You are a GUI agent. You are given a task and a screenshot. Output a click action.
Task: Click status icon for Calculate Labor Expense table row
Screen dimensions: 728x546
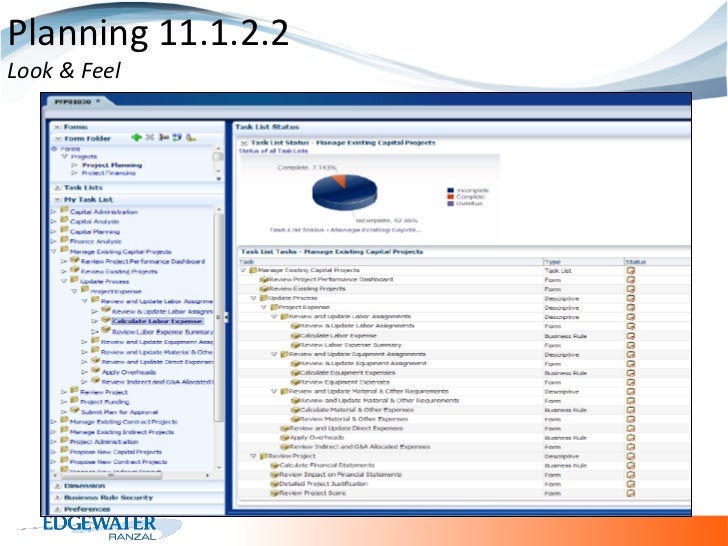click(x=630, y=336)
